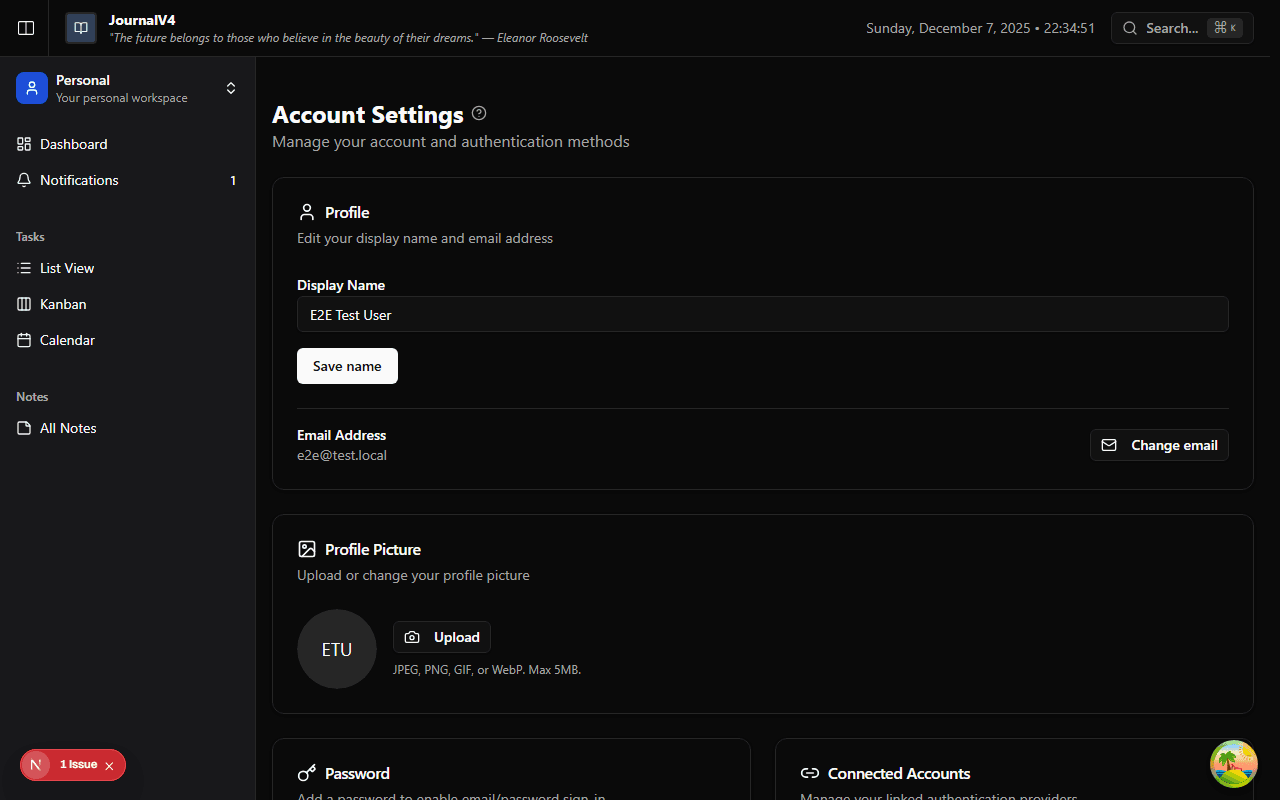Click the key icon in Password section
This screenshot has height=800, width=1280.
(x=307, y=772)
